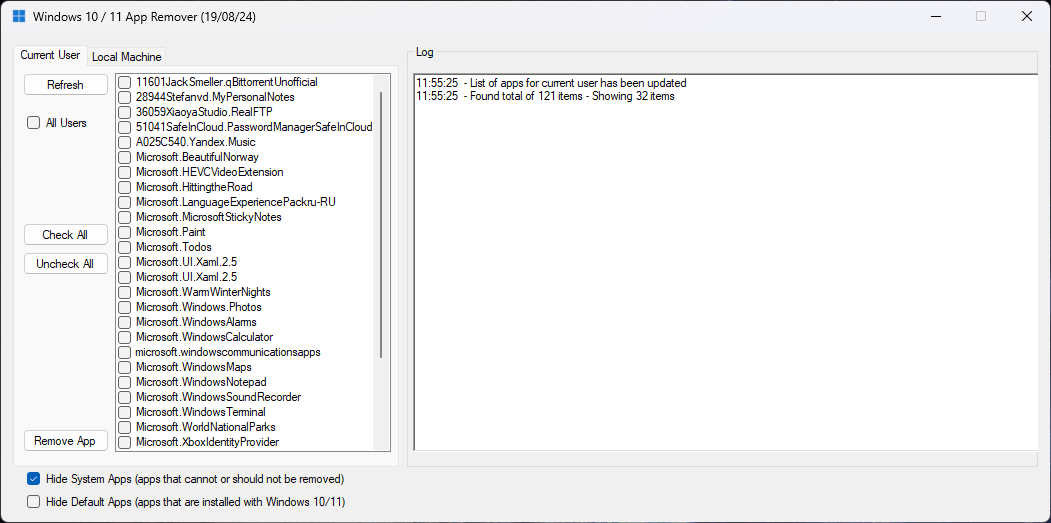Check the Microsoft.WindowsSoundRecorder box
Screen dimensions: 1051x523
pos(124,397)
